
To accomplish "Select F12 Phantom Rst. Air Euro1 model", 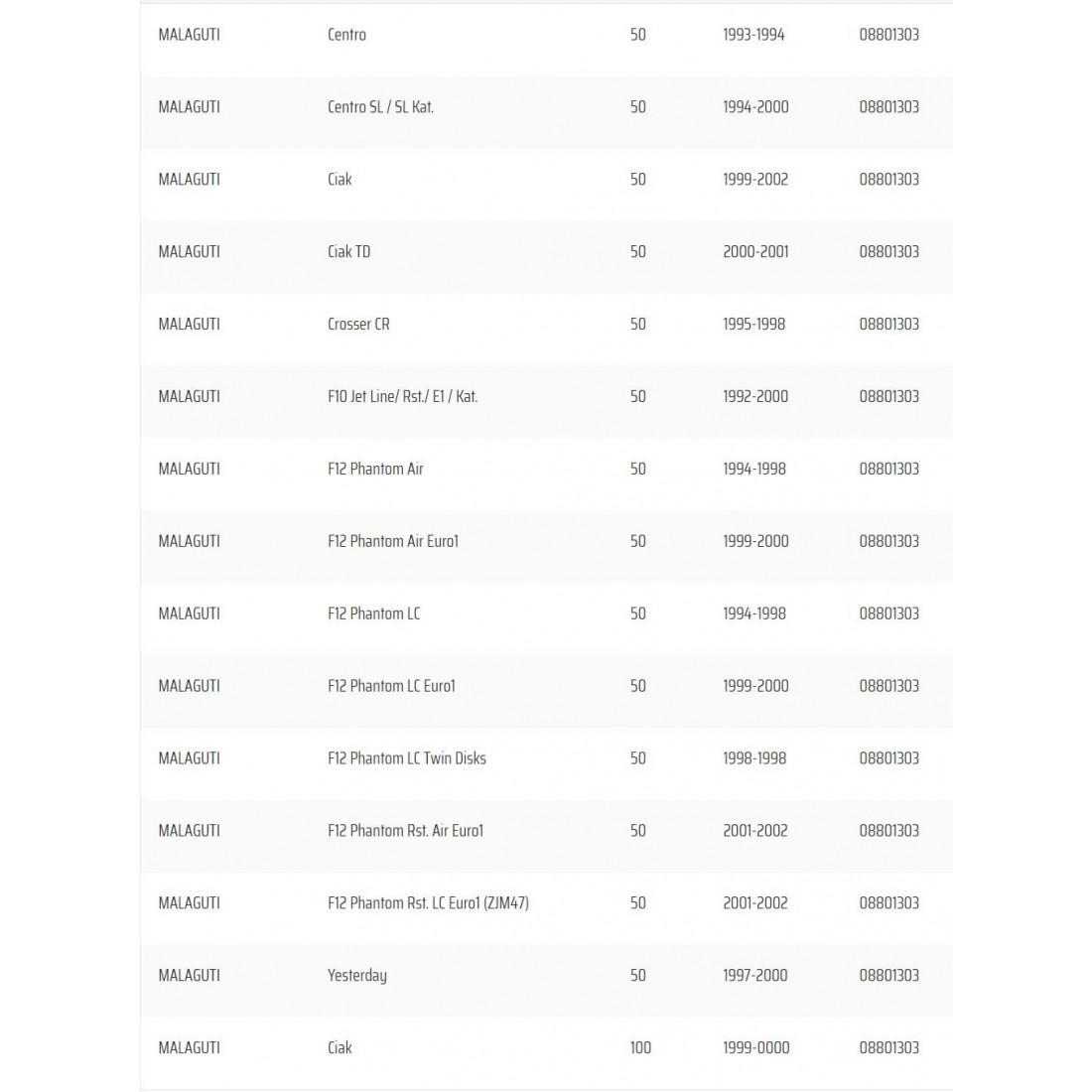I will [x=405, y=831].
